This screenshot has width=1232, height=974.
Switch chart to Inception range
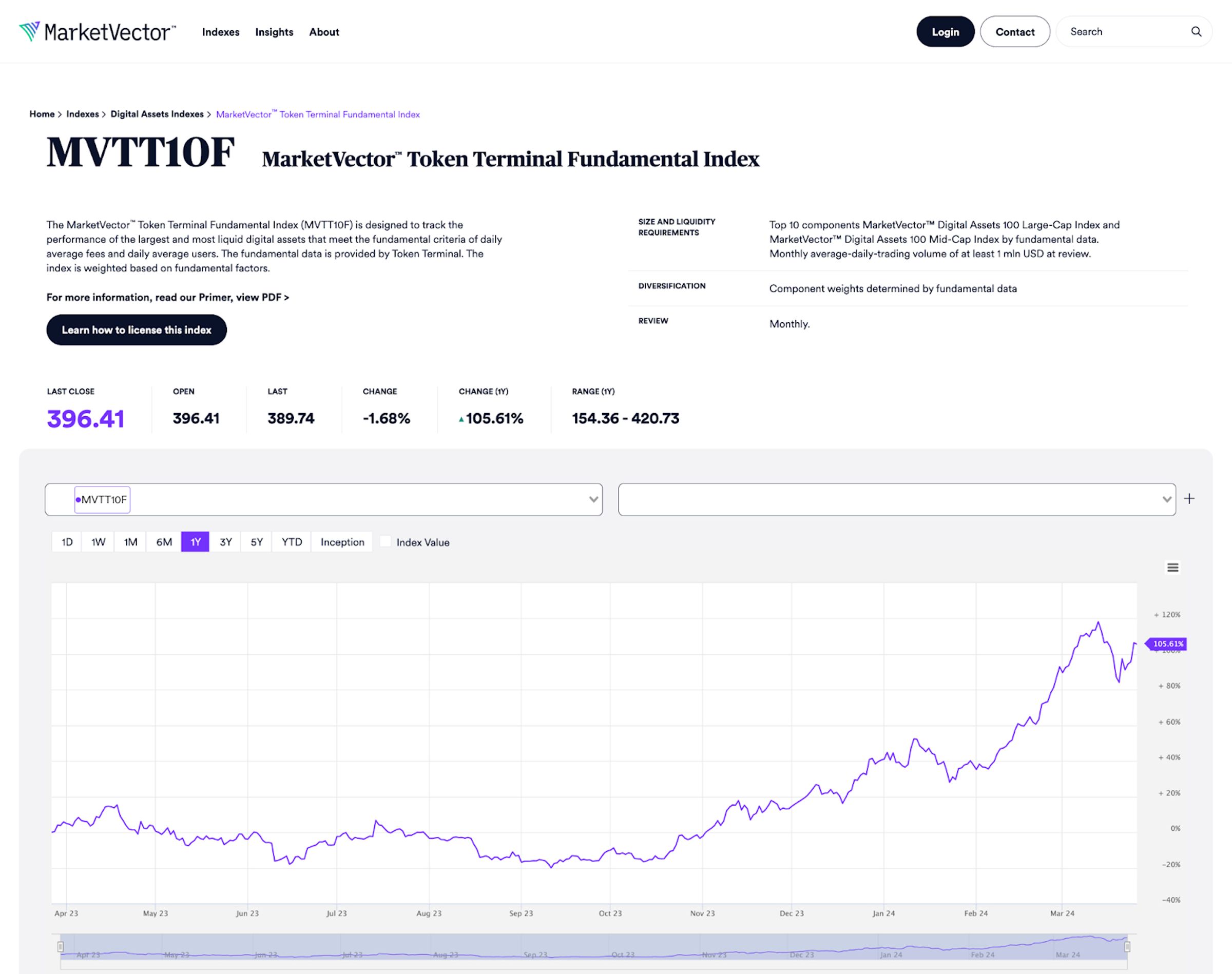342,542
